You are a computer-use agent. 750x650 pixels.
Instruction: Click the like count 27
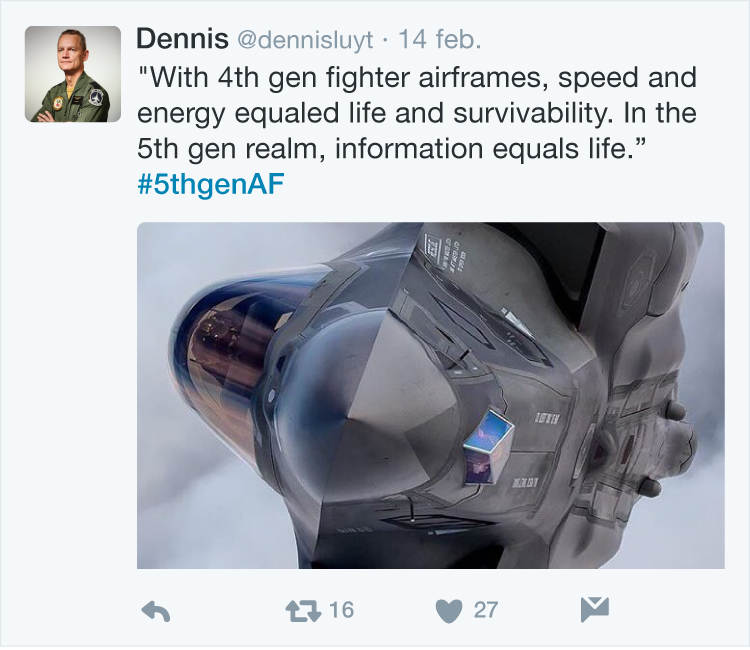click(485, 609)
